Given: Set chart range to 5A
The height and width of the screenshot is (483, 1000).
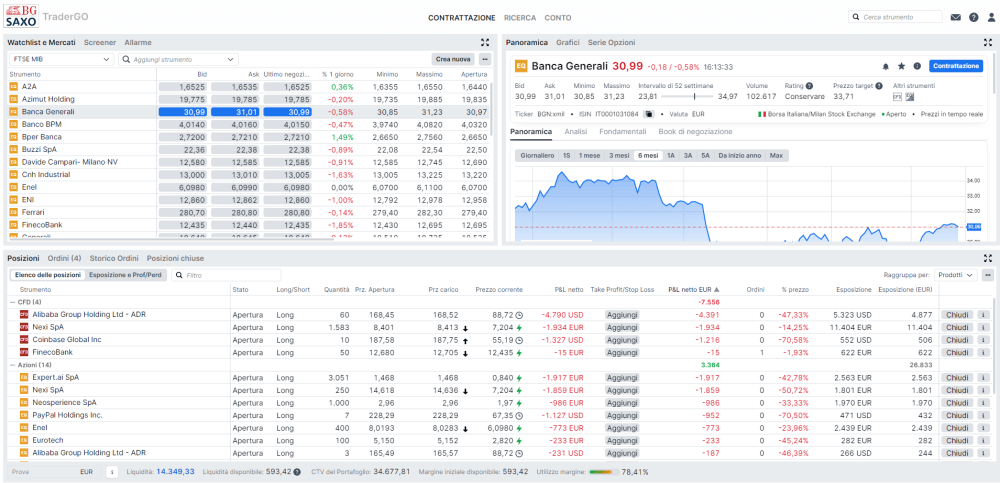Looking at the screenshot, I should 705,155.
